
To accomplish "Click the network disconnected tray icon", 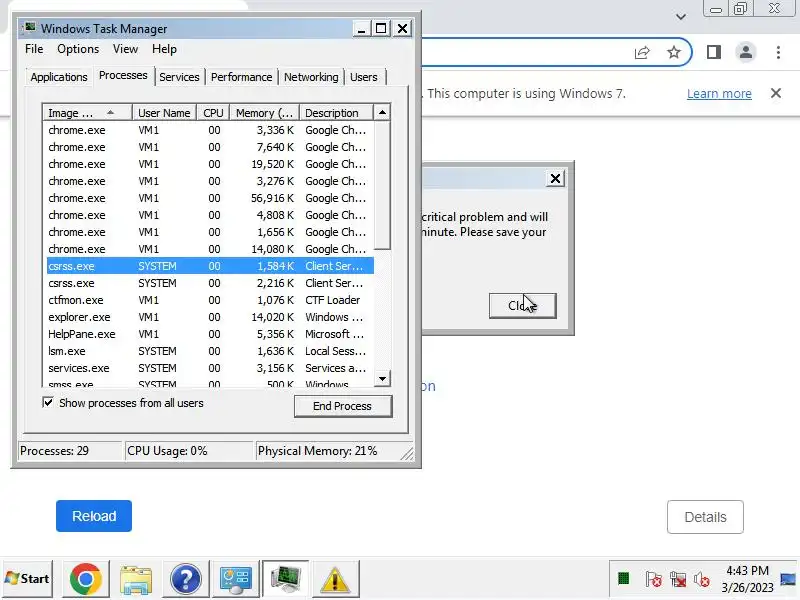I will (x=678, y=579).
